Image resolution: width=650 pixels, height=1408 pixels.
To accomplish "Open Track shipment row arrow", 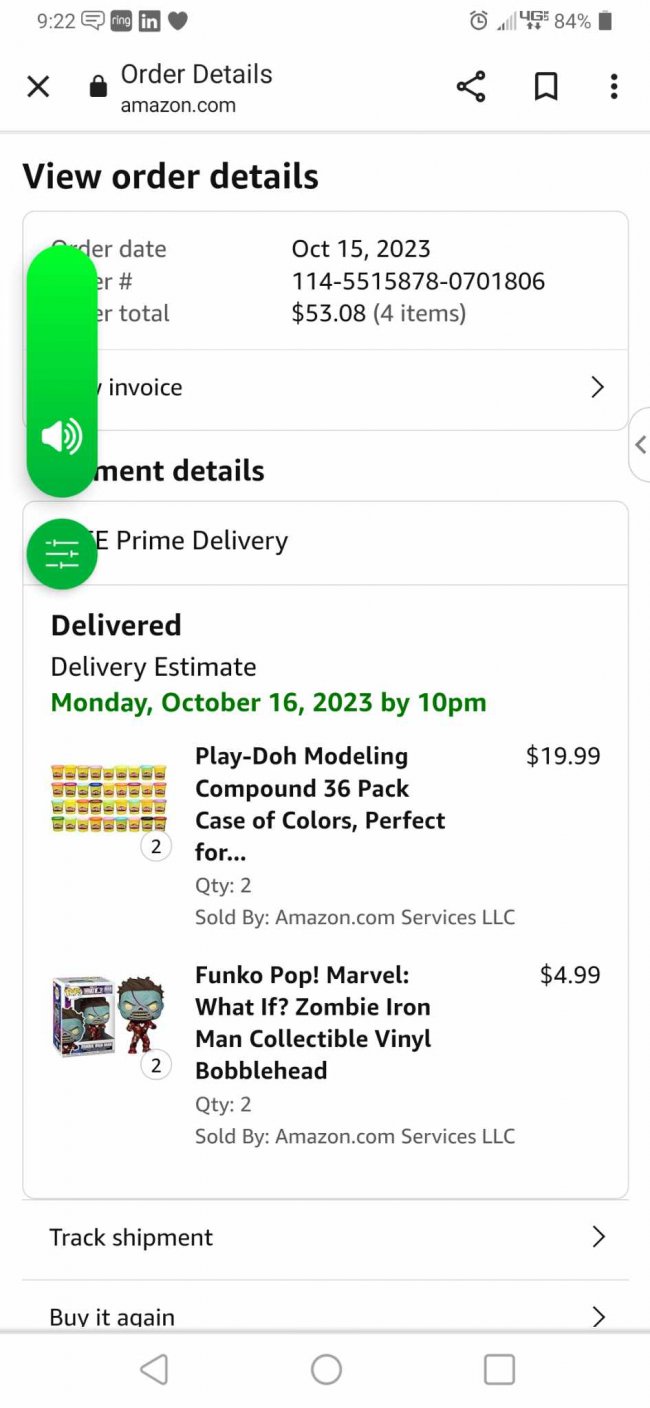I will pyautogui.click(x=598, y=1237).
